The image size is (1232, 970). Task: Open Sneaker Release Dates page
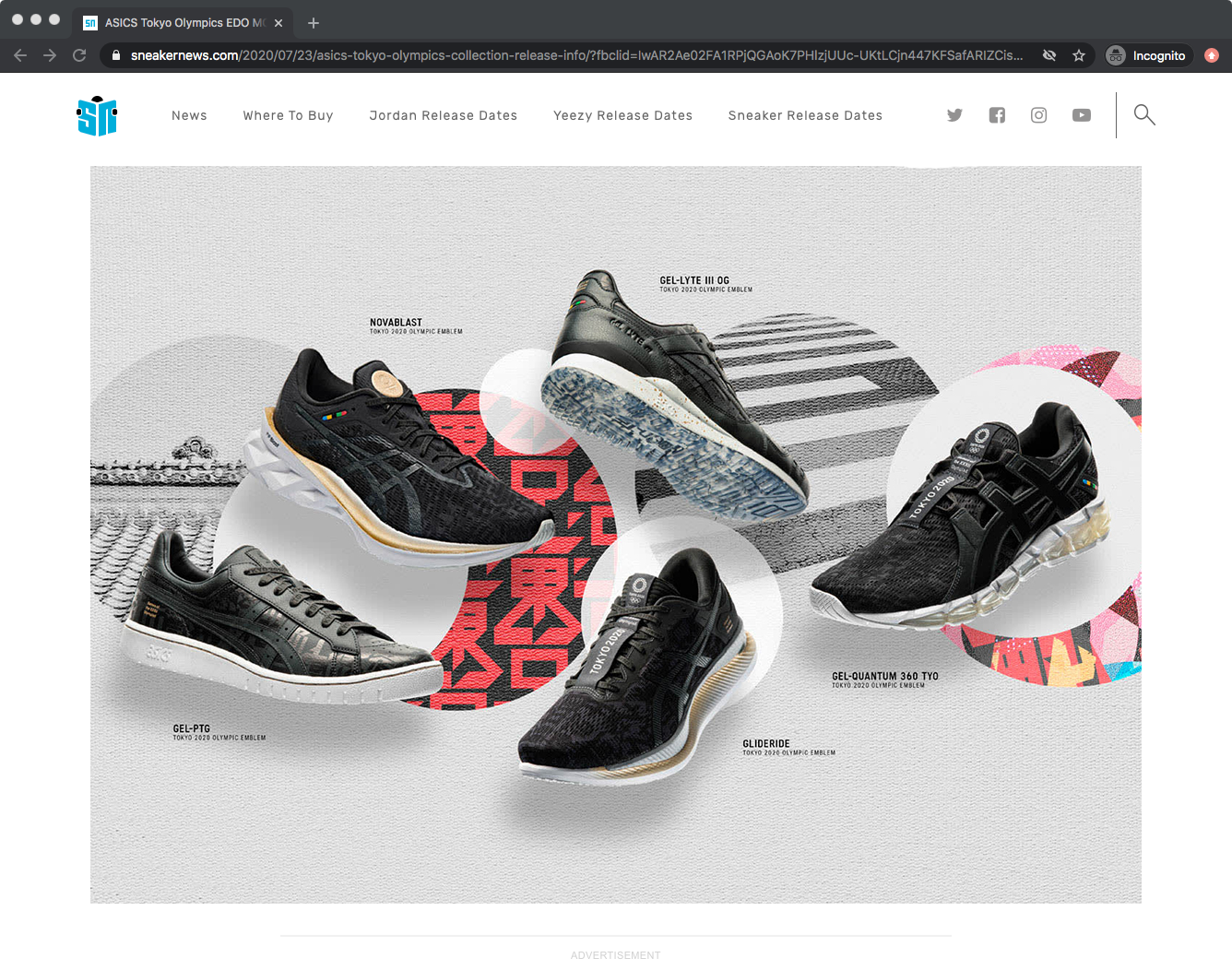805,115
